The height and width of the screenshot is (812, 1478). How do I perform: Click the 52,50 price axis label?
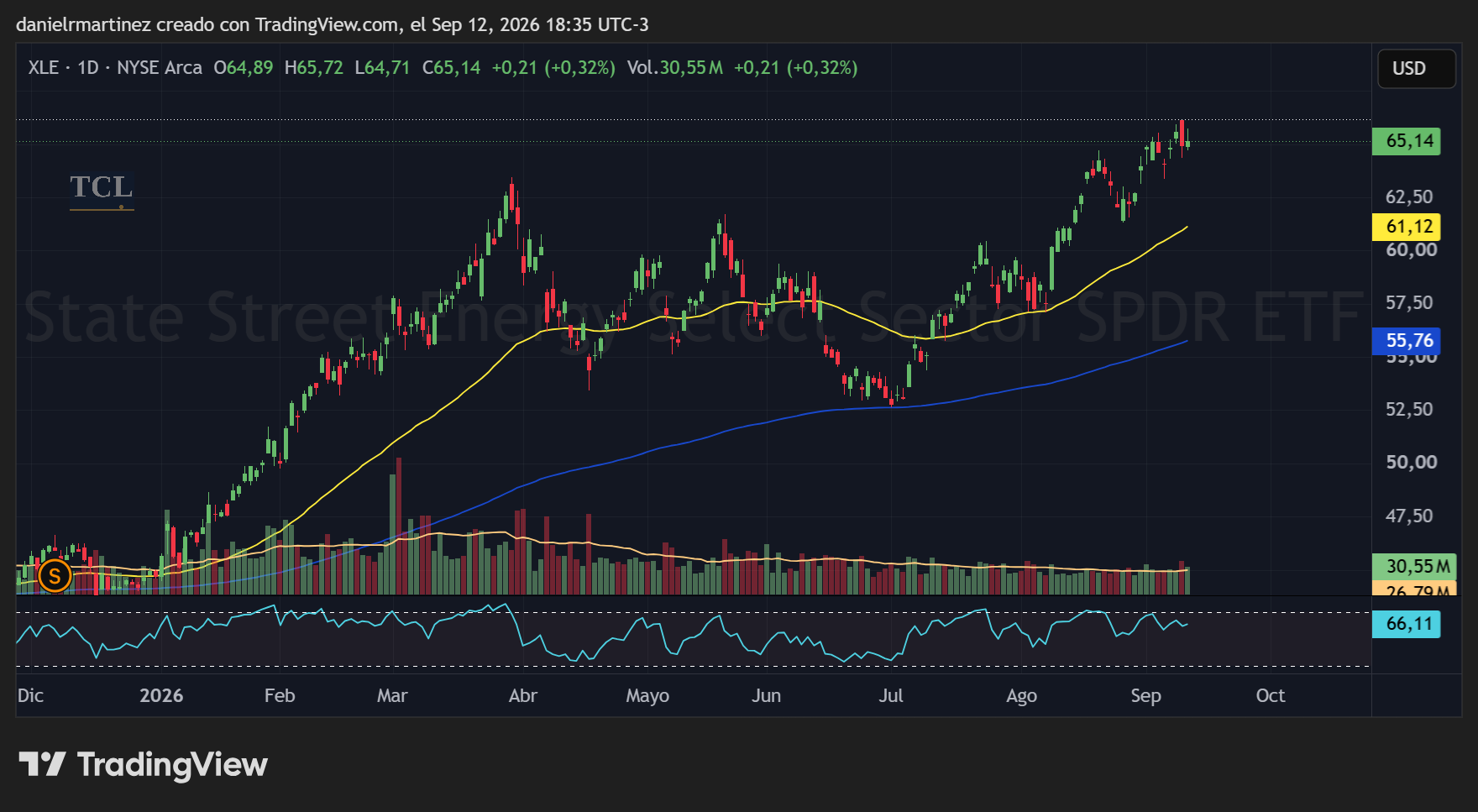pyautogui.click(x=1410, y=410)
